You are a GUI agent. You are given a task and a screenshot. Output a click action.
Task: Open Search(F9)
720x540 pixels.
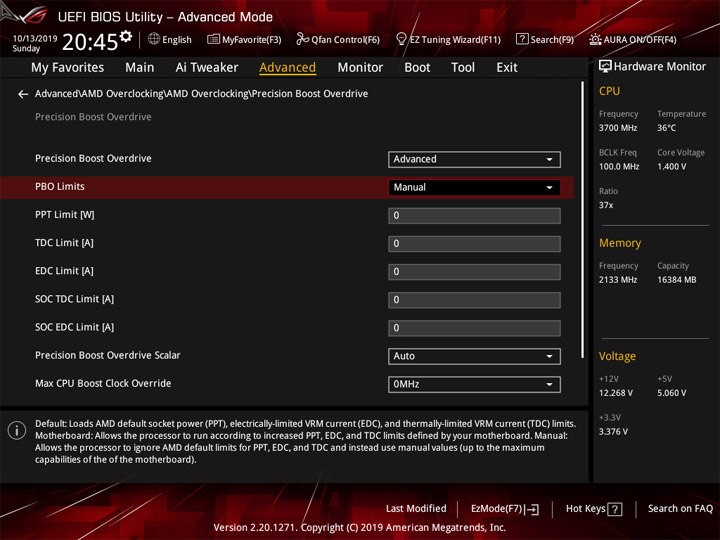tap(545, 39)
